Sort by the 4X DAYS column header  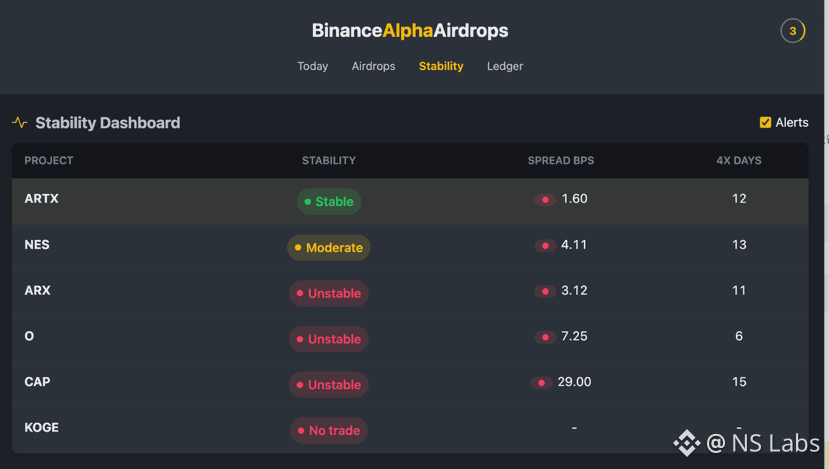click(x=739, y=160)
